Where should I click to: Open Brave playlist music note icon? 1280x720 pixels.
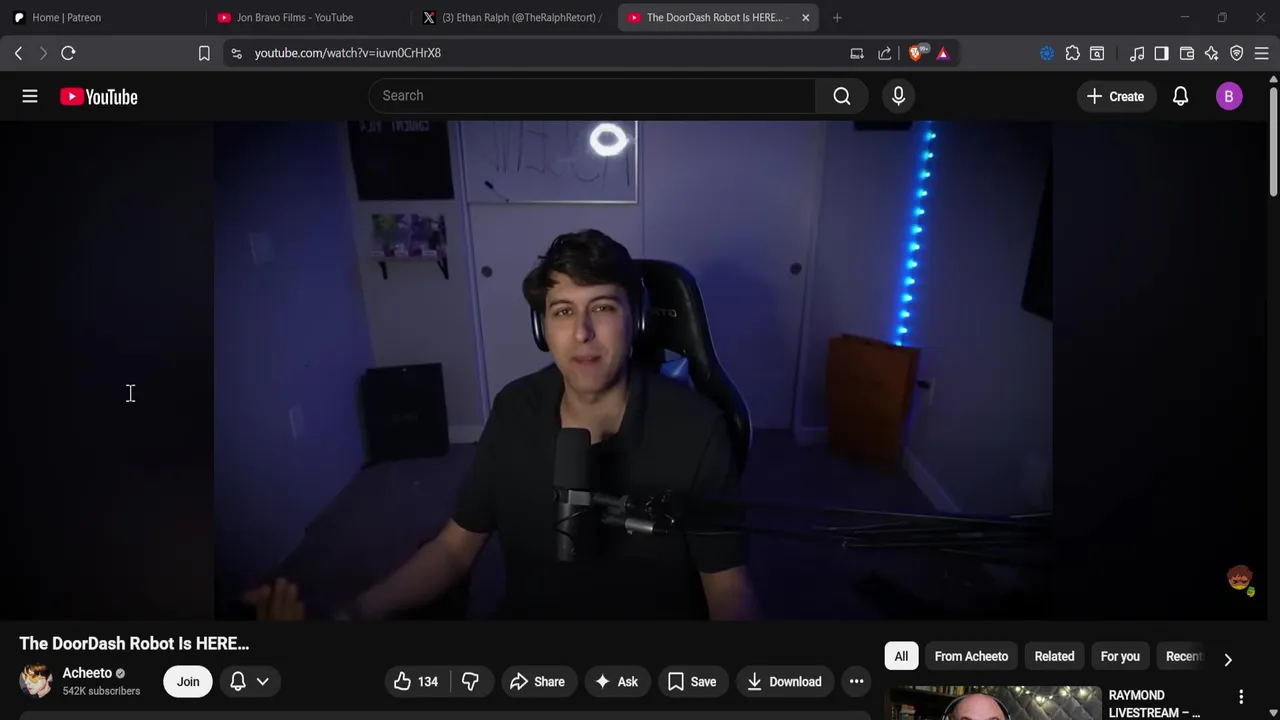pyautogui.click(x=1137, y=53)
